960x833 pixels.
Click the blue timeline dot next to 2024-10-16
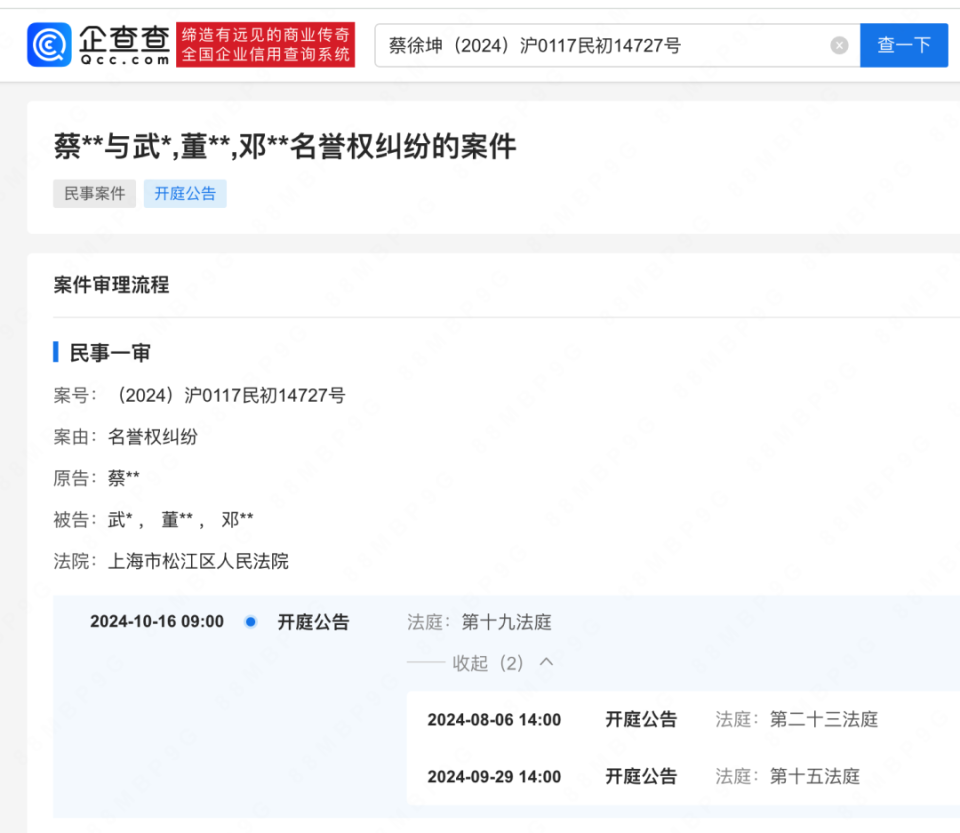pyautogui.click(x=249, y=621)
